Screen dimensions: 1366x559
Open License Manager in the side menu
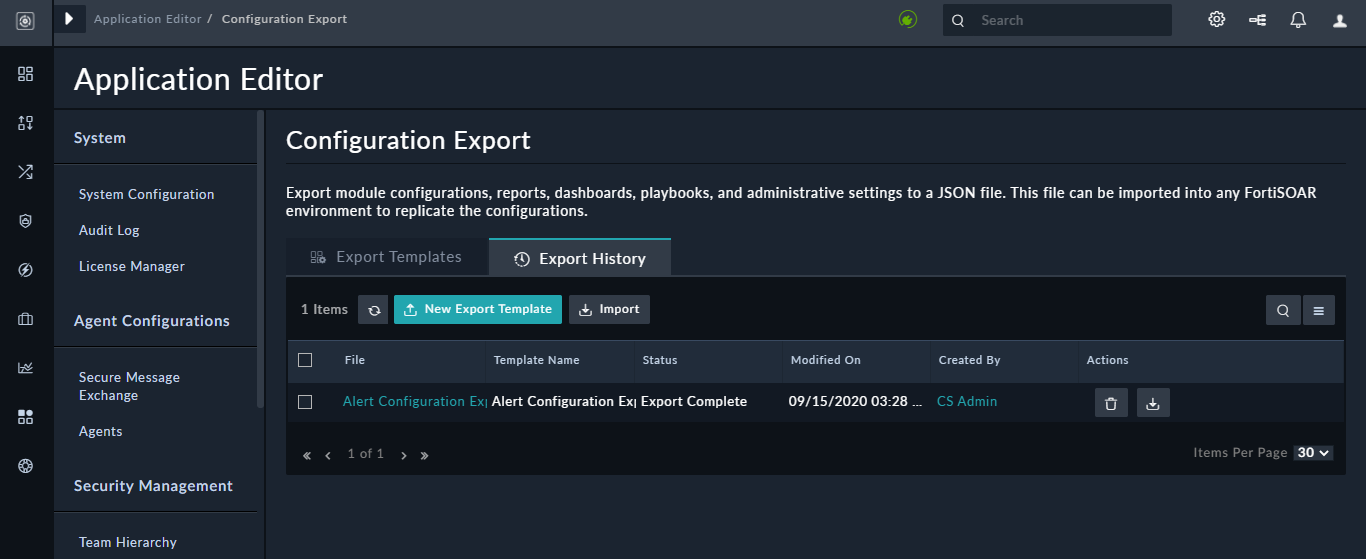132,266
